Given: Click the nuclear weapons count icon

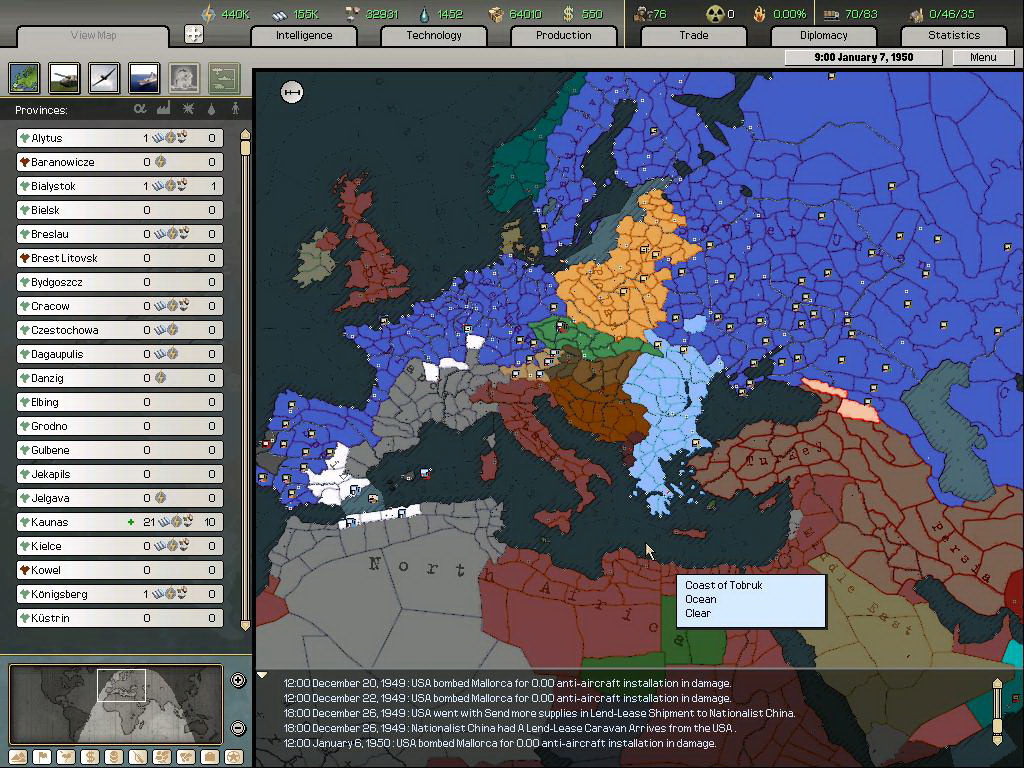Looking at the screenshot, I should tap(715, 14).
